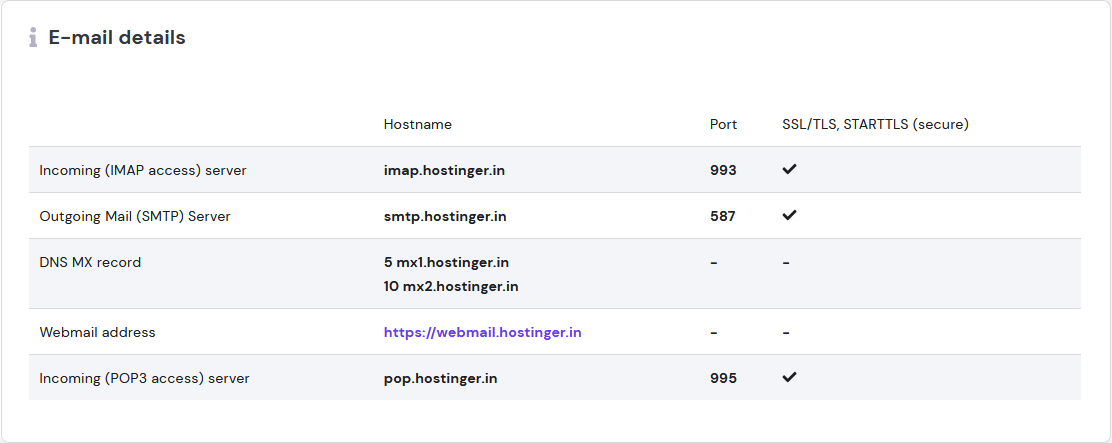Viewport: 1112px width, 443px height.
Task: Click the Incoming (IMAP access) server label
Action: tap(143, 170)
